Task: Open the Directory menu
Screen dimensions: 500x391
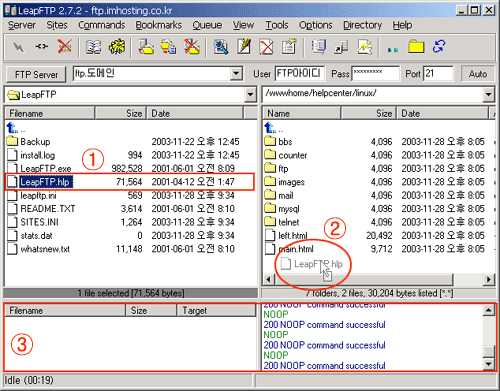Action: click(x=363, y=25)
